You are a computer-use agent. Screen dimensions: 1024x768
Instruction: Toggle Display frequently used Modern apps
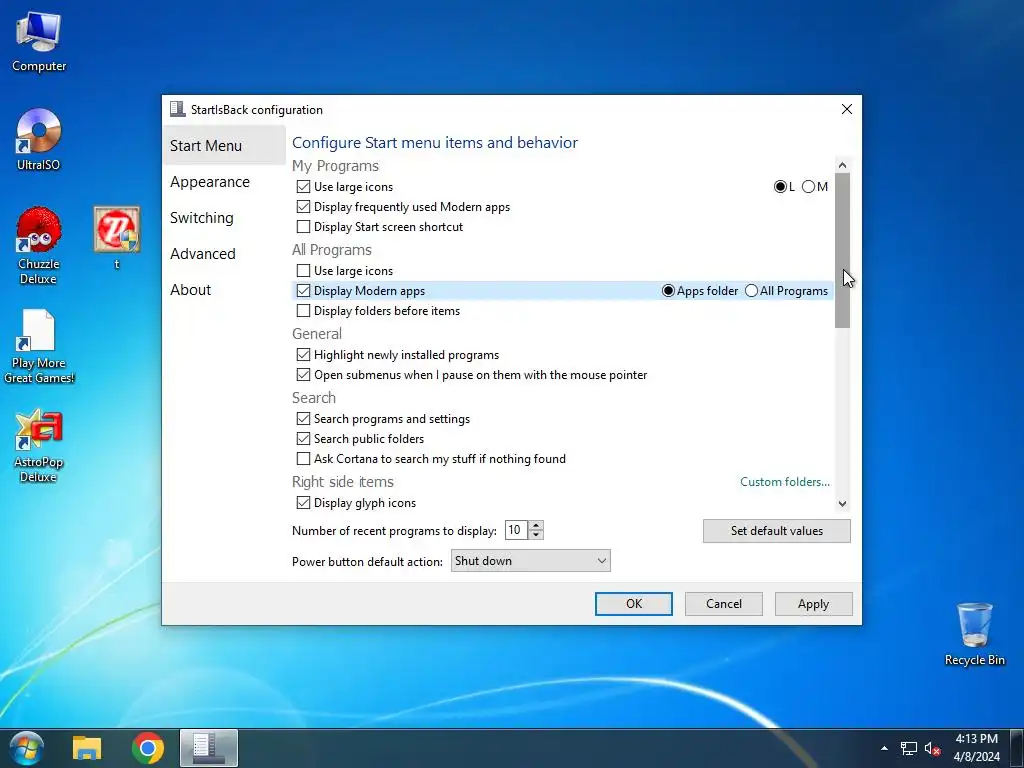point(303,207)
